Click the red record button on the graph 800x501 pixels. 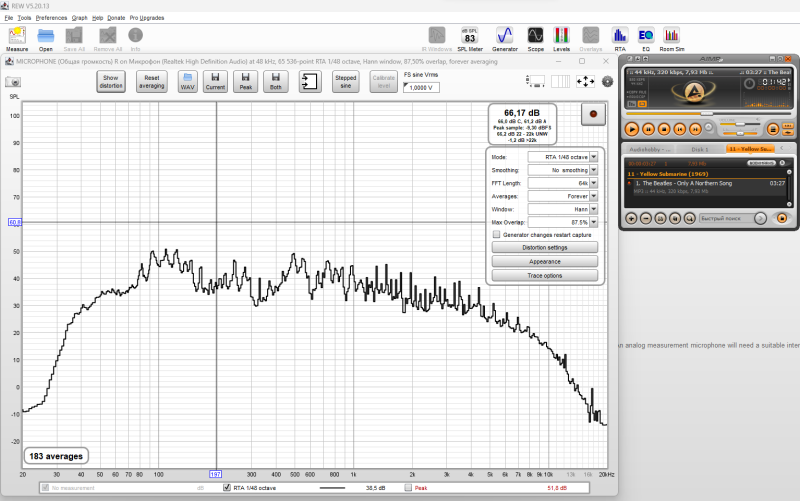[x=593, y=114]
